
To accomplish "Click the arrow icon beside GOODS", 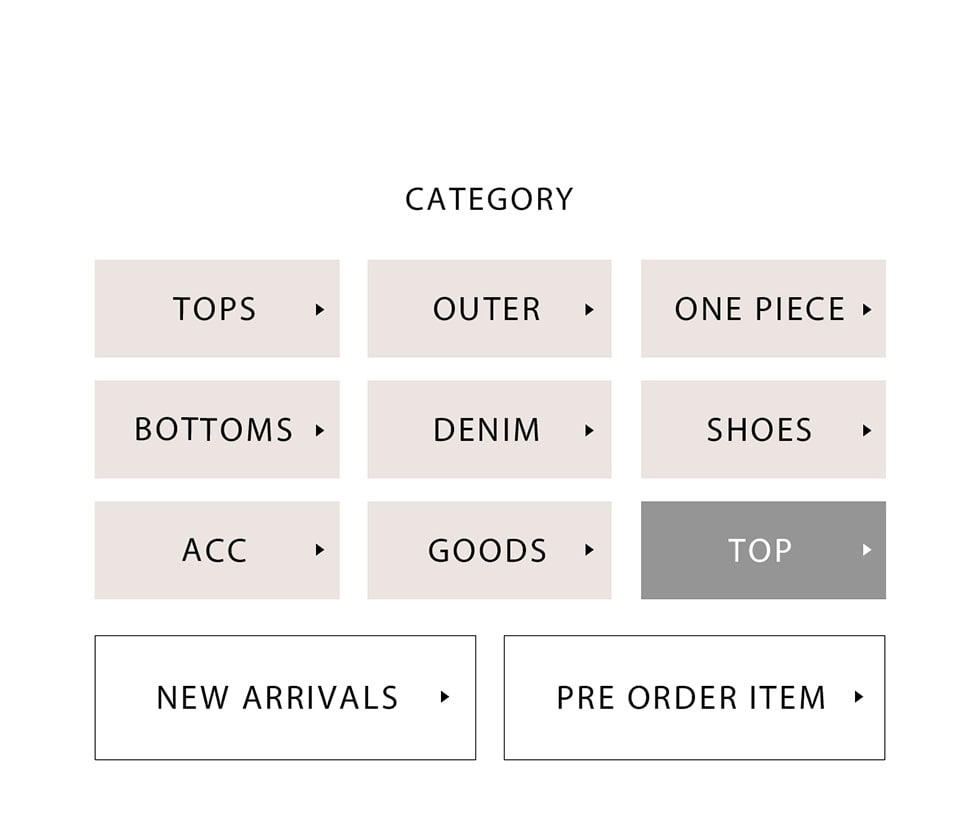I will (x=589, y=550).
